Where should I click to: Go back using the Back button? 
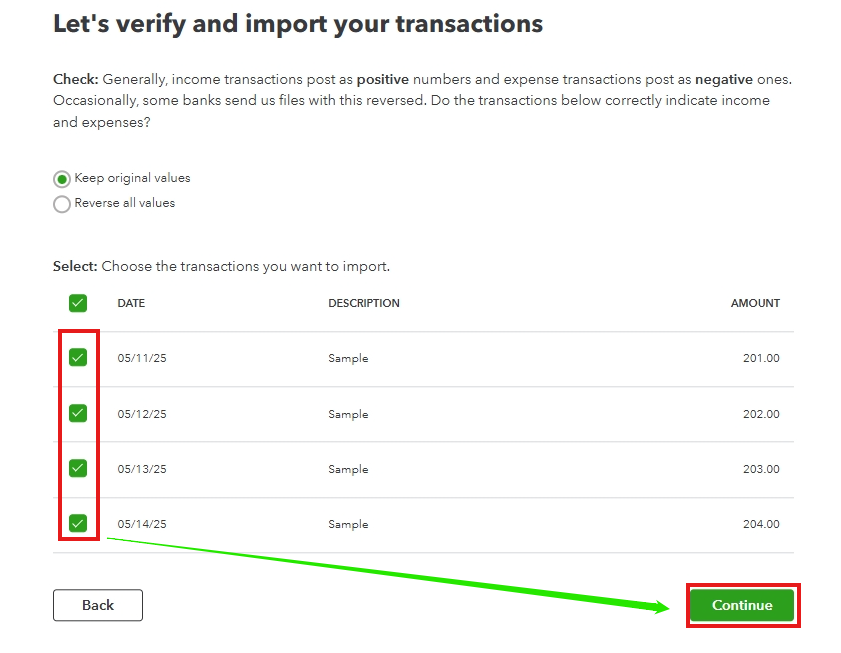pos(98,605)
